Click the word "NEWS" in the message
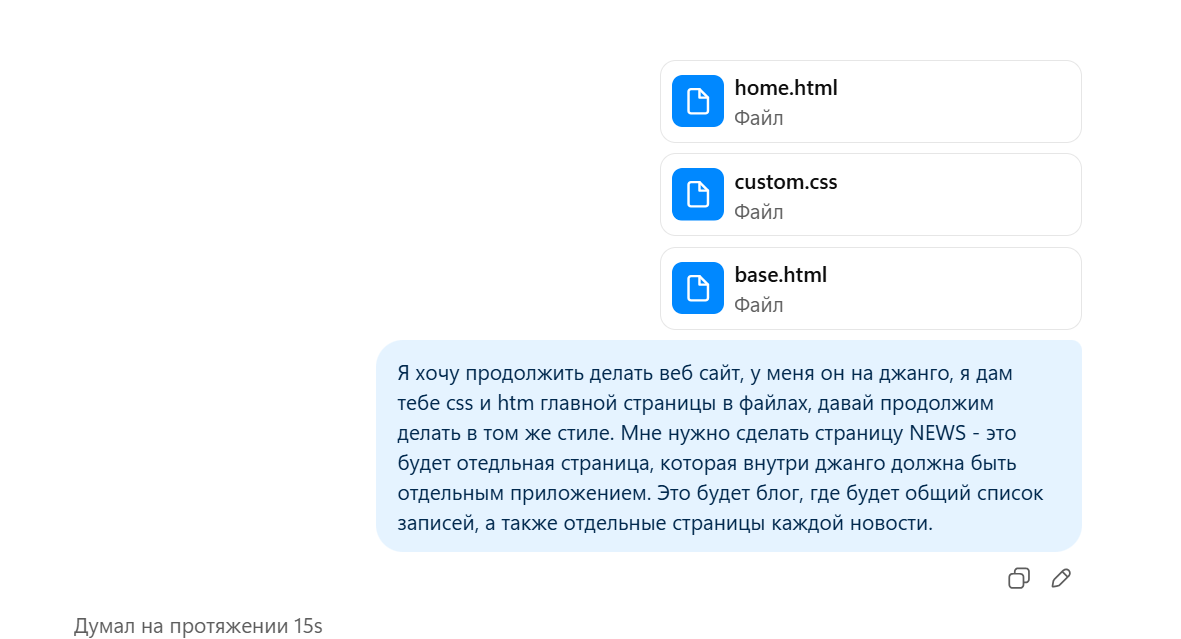Viewport: 1181px width, 639px height. [x=940, y=434]
